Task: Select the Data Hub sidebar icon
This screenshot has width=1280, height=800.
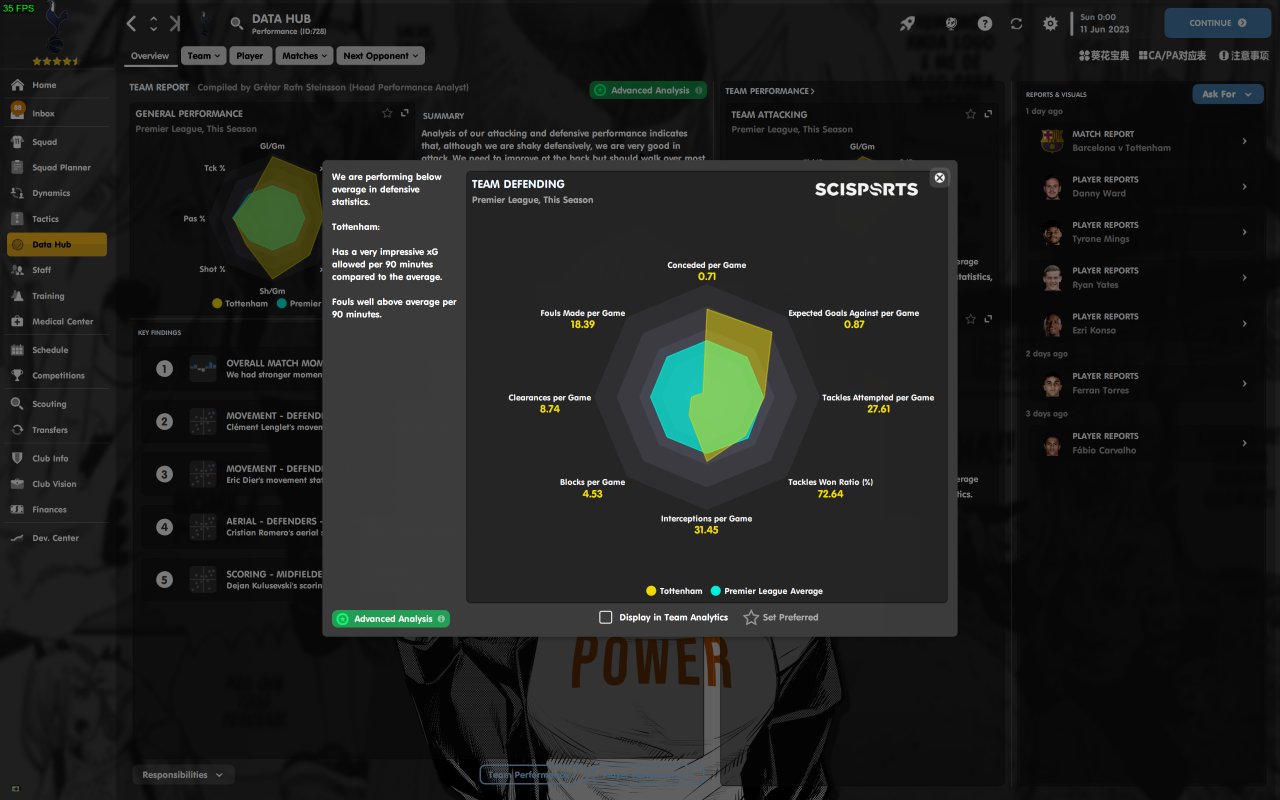Action: tap(17, 244)
